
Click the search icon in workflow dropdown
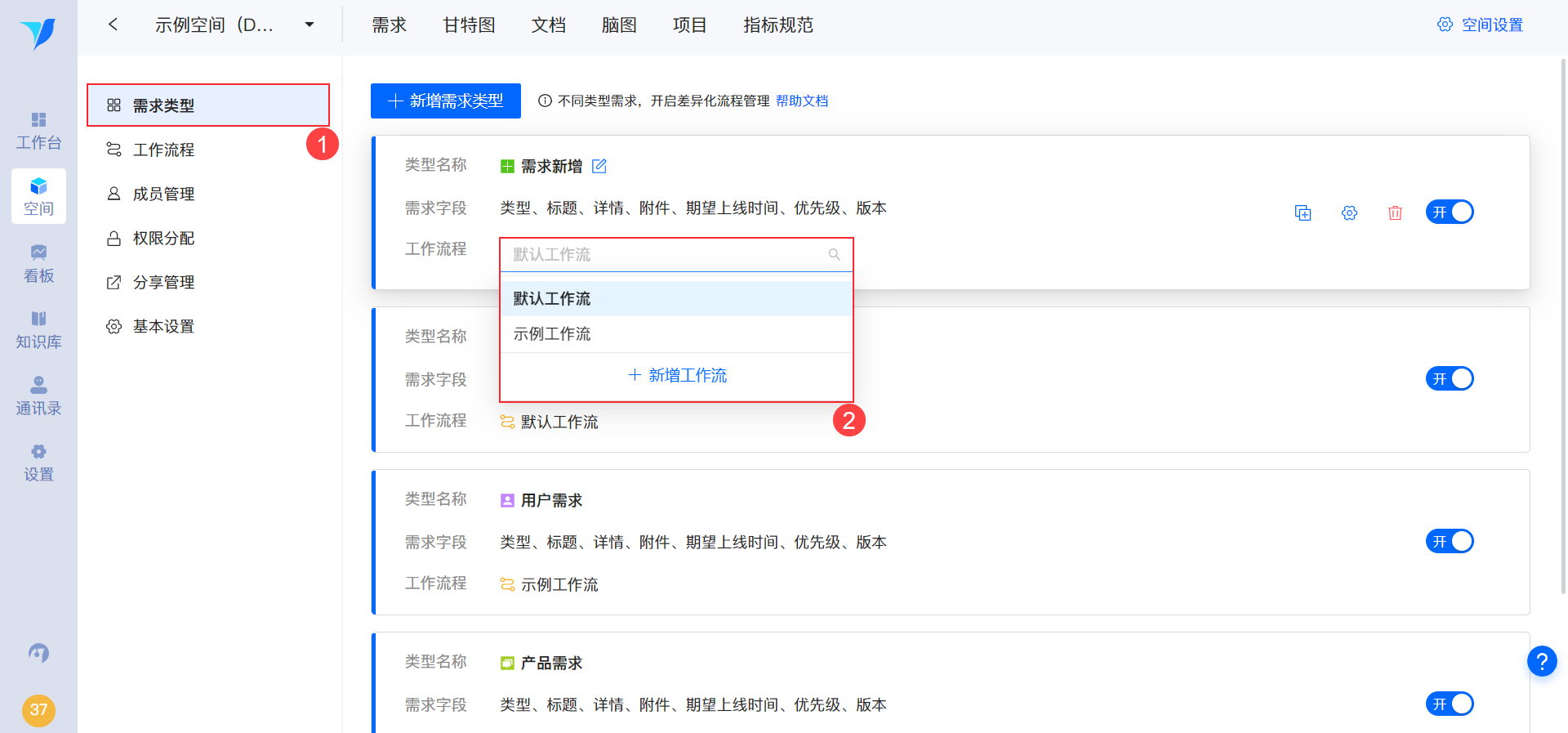[x=834, y=254]
